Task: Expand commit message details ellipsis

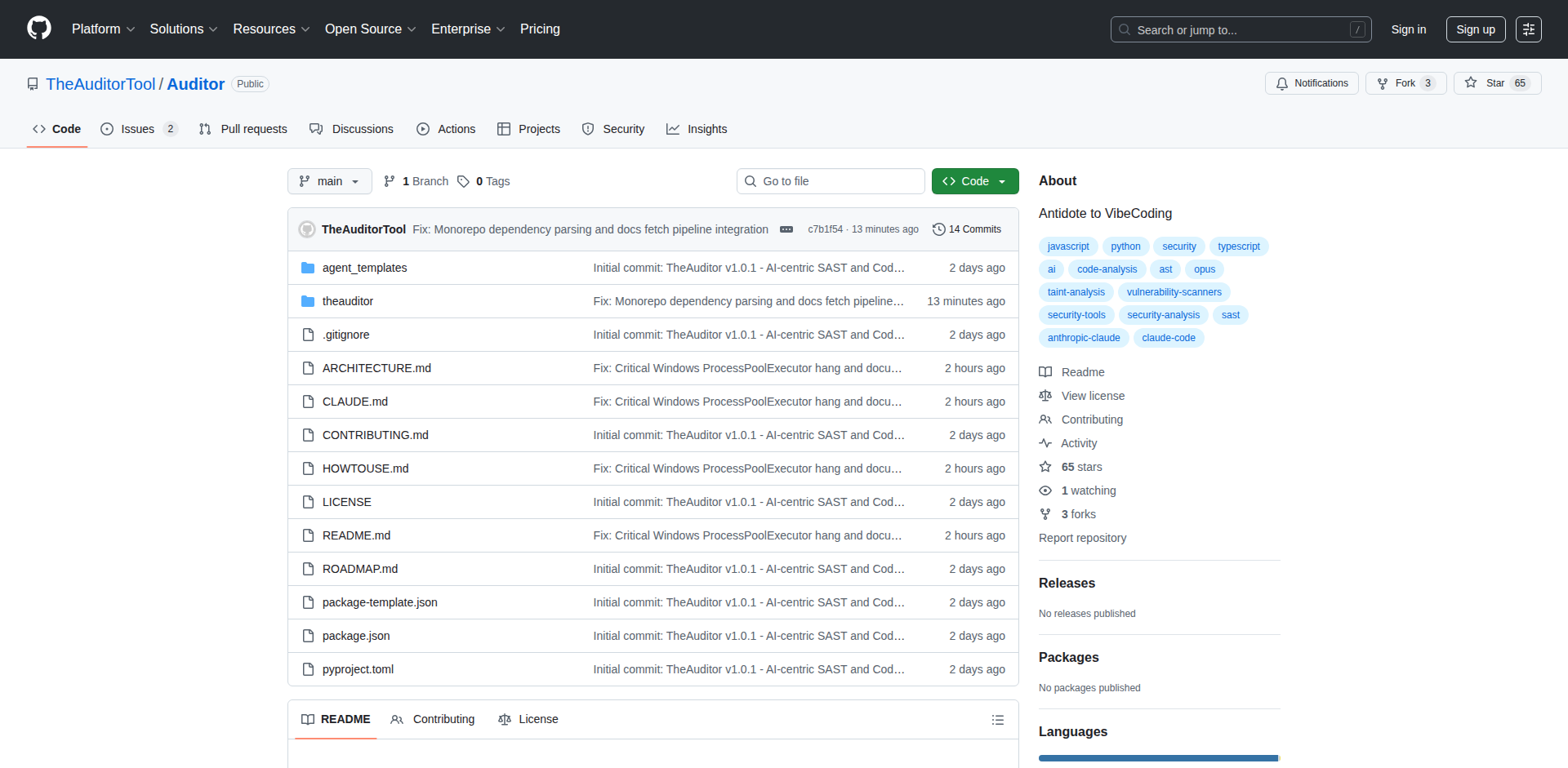Action: [x=786, y=229]
